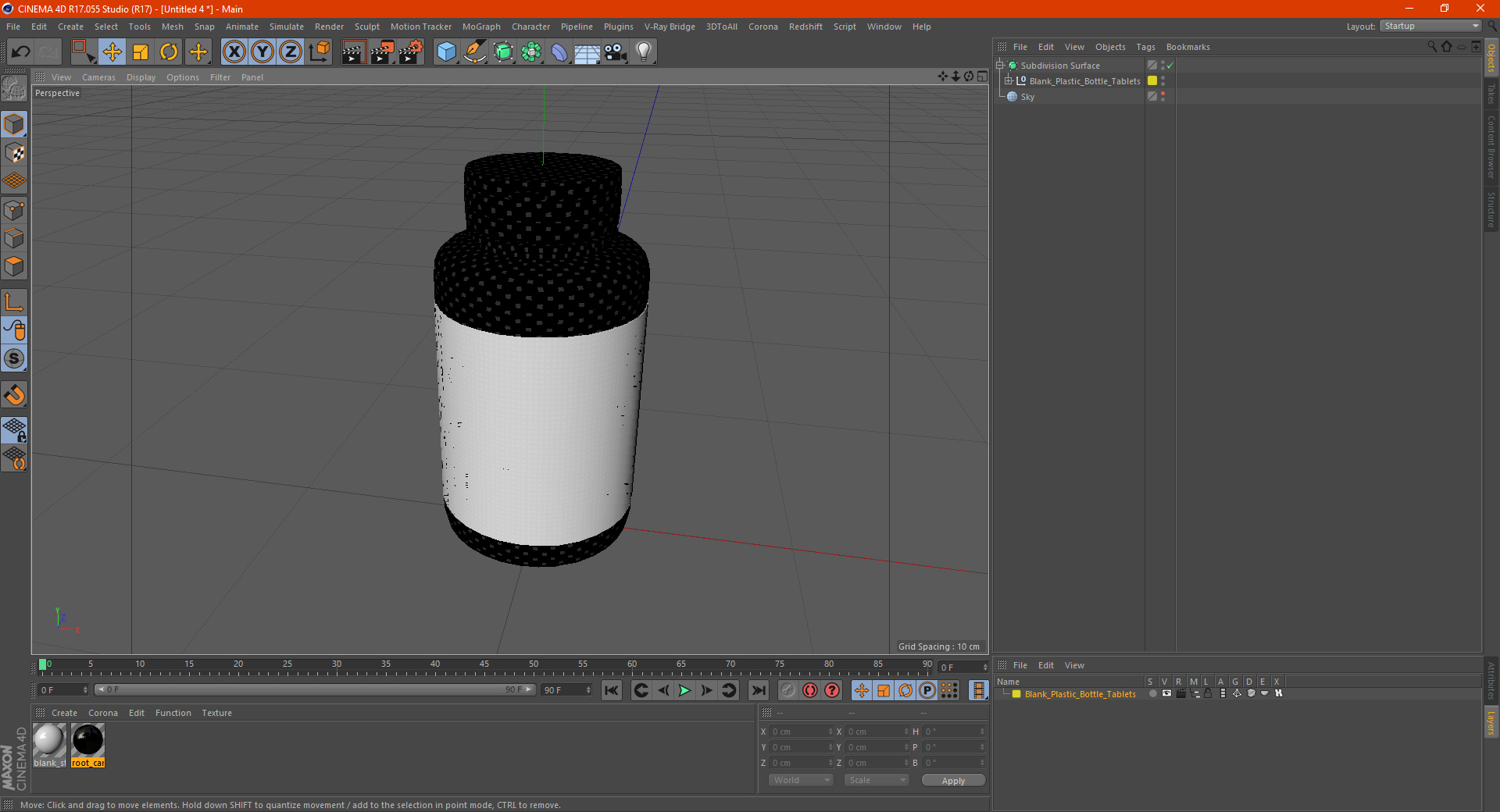The image size is (1500, 812).
Task: Add a Cube primitive object
Action: coord(446,52)
